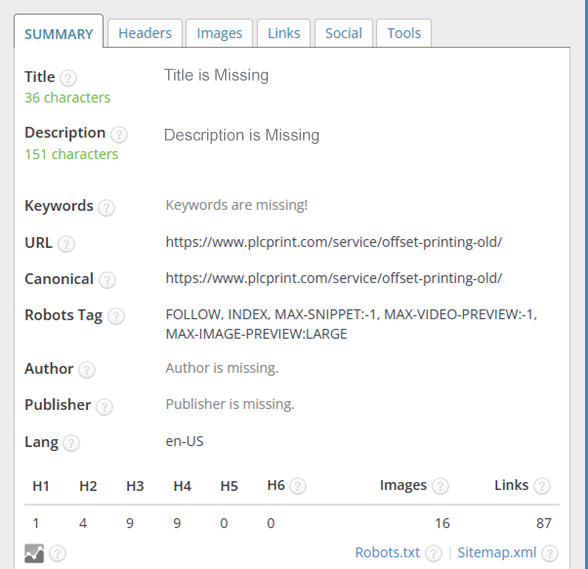Go to the Tools tab
The height and width of the screenshot is (569, 588).
click(404, 33)
